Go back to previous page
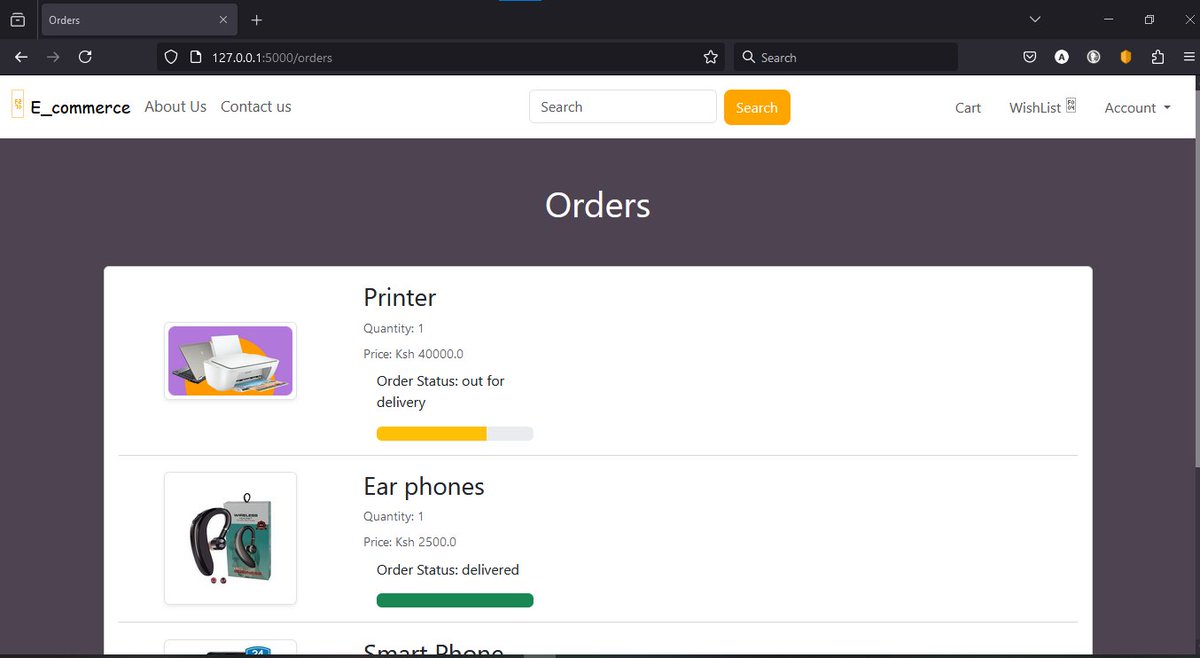 click(21, 57)
